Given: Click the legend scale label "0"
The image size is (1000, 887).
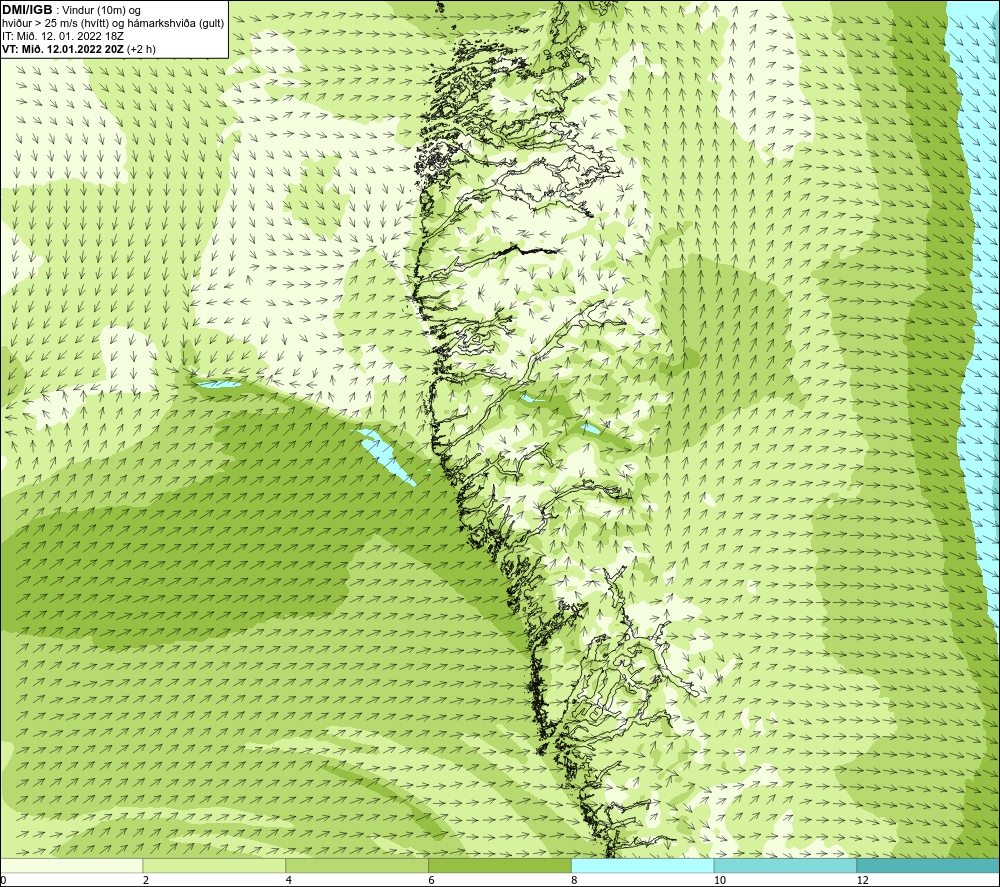Looking at the screenshot, I should [3, 880].
